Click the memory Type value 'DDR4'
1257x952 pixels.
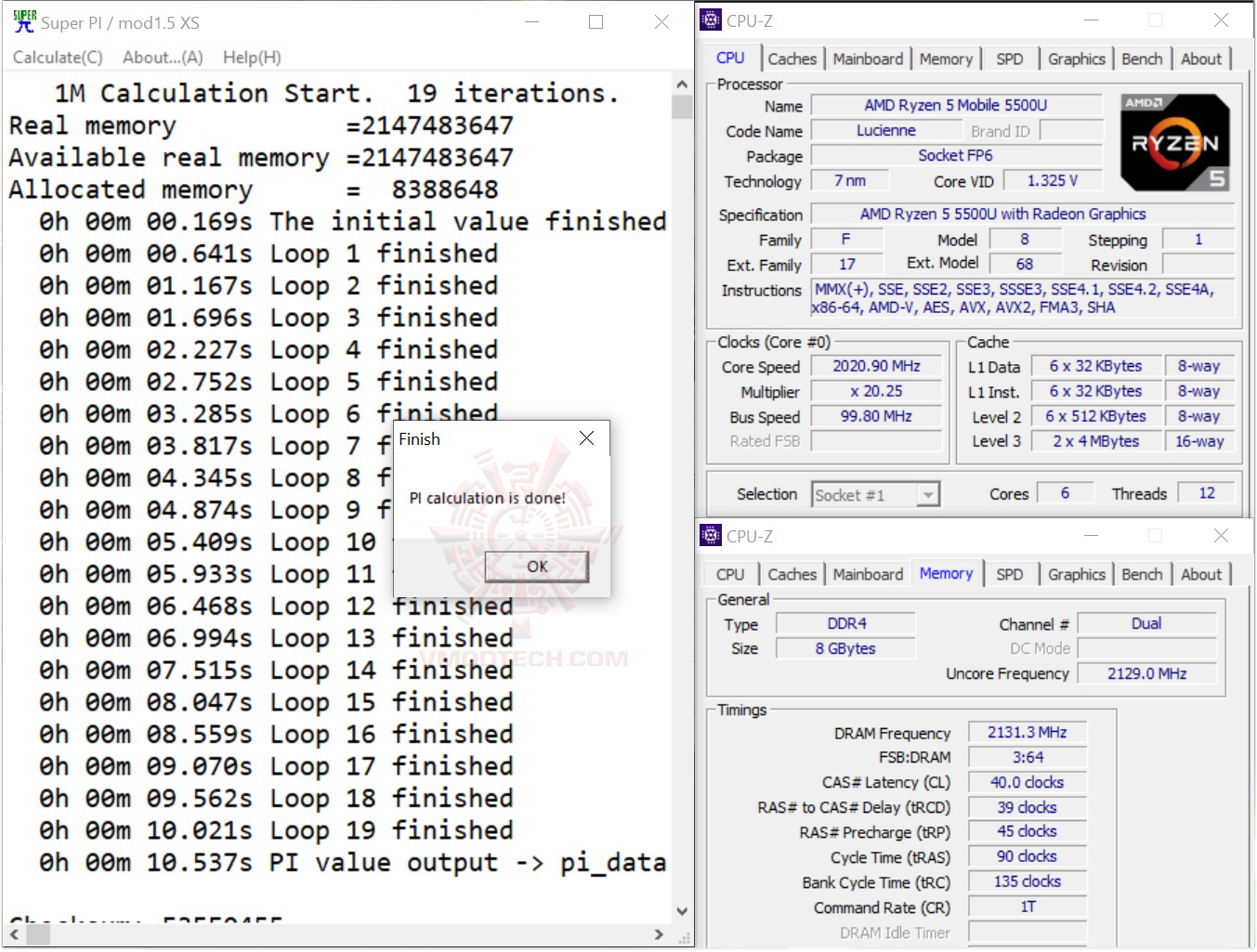point(846,624)
